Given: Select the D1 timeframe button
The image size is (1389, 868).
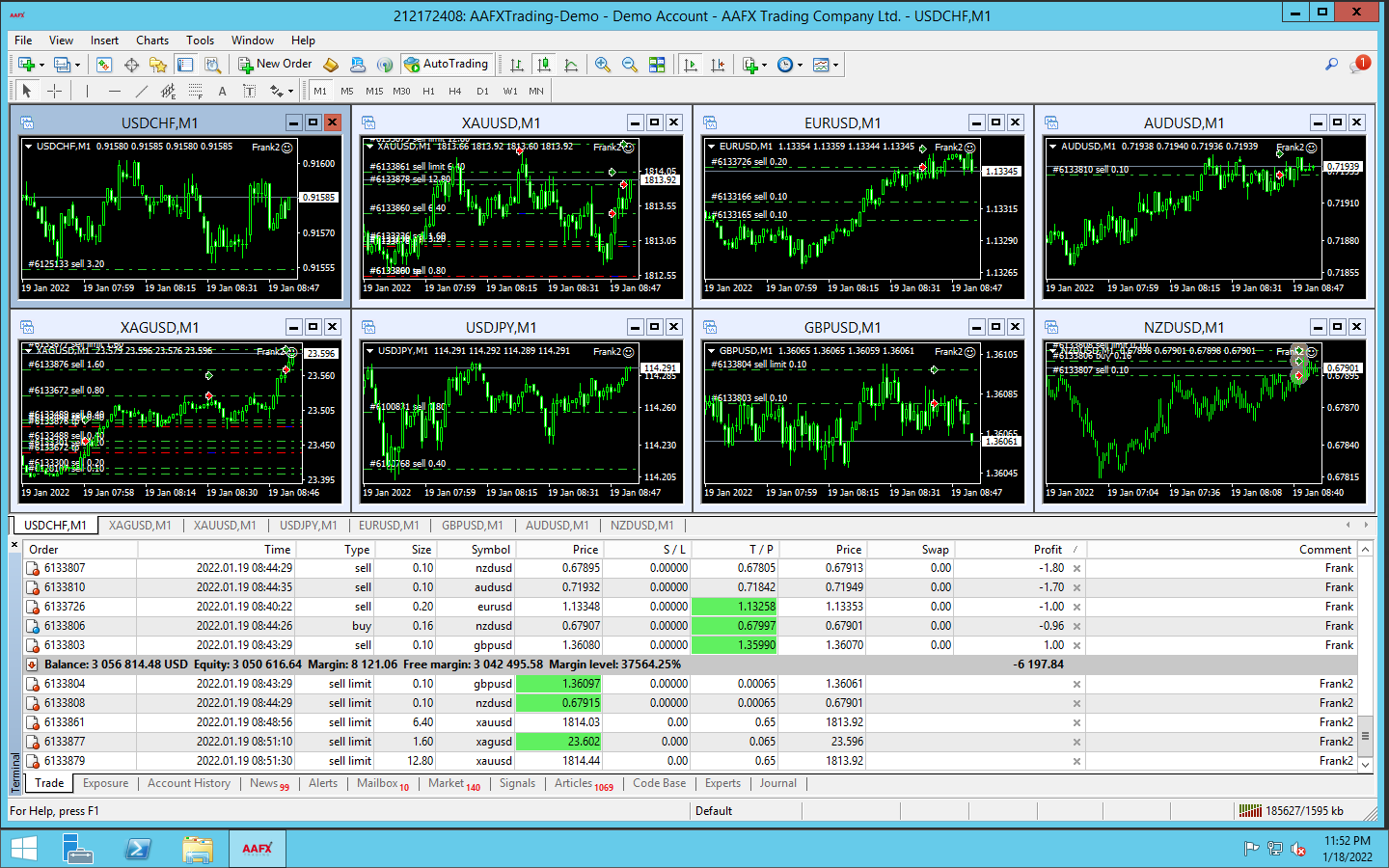Looking at the screenshot, I should tap(482, 91).
